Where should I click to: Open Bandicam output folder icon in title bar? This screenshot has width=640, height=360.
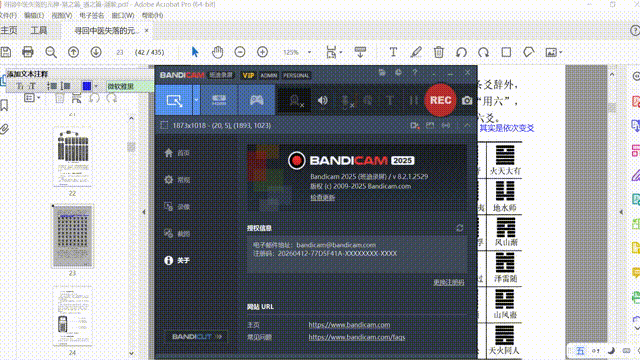(382, 73)
